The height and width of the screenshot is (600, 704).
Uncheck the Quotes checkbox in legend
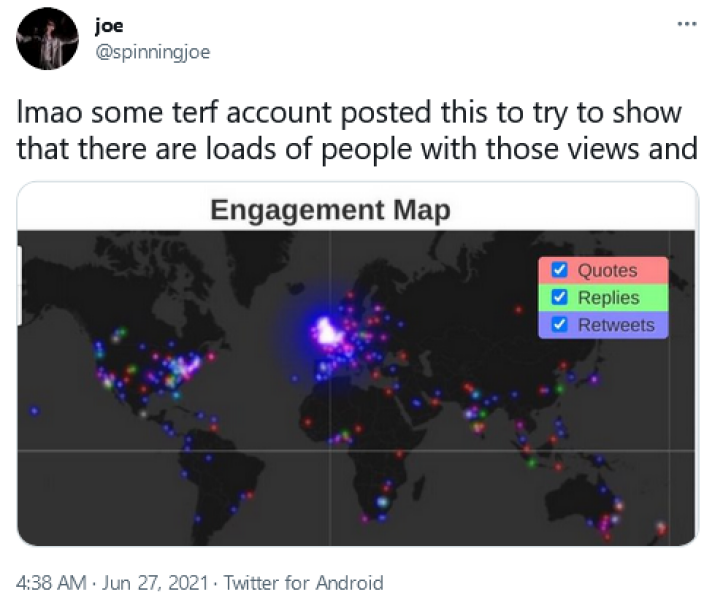560,270
